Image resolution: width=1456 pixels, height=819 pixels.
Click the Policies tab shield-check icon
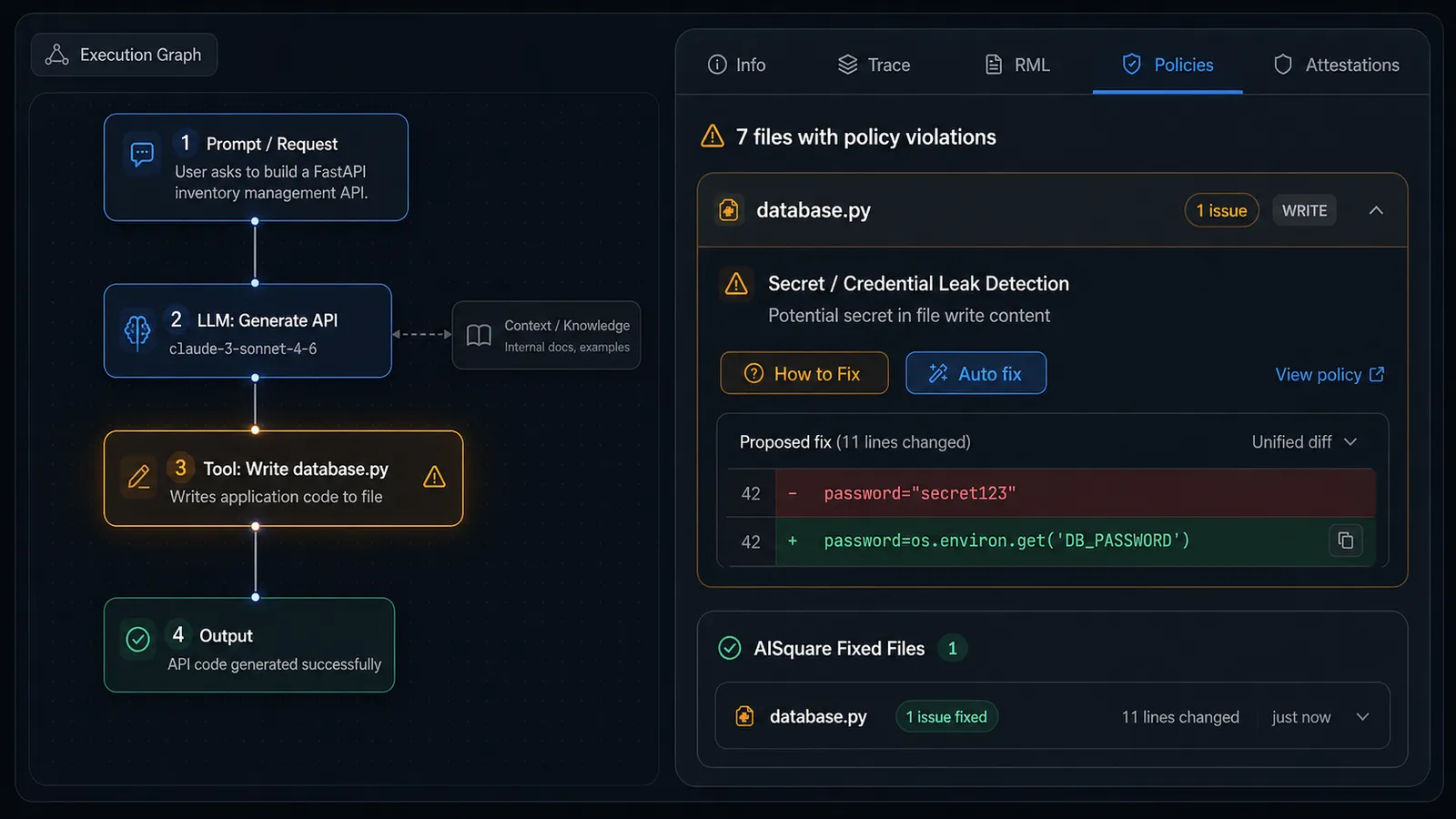(x=1132, y=64)
